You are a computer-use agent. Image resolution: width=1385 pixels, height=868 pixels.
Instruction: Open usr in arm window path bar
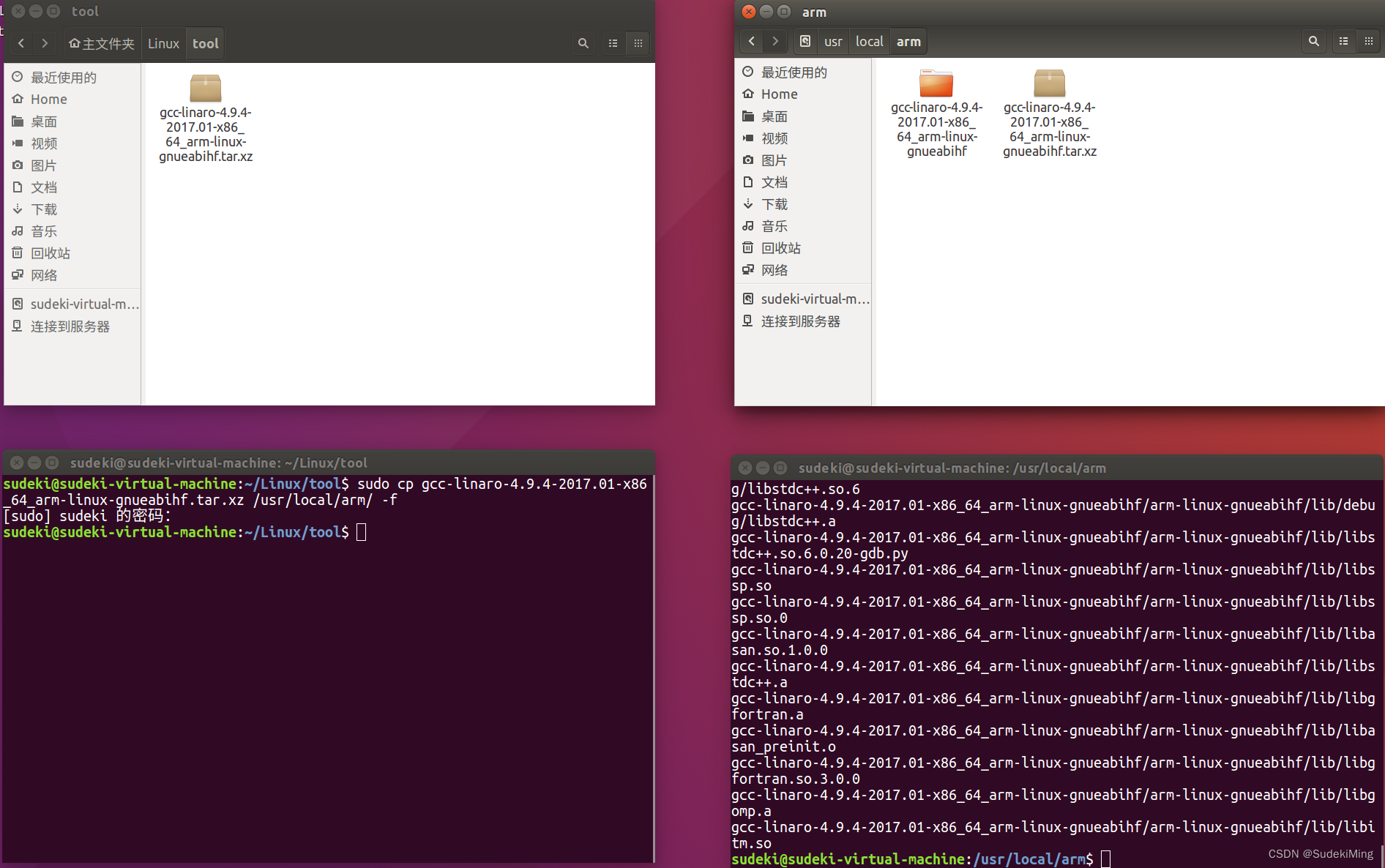(x=833, y=41)
